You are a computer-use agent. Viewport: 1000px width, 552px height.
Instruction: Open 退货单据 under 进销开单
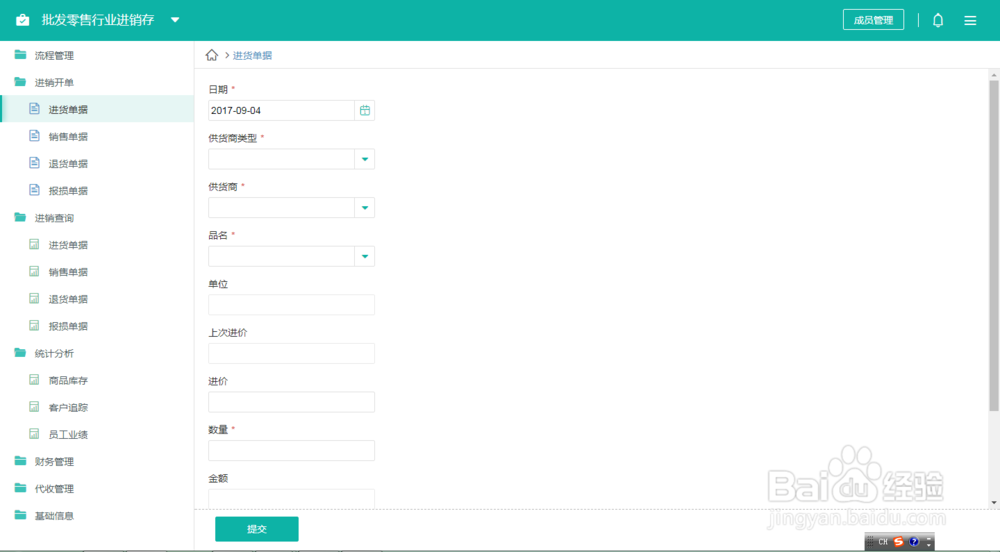(97, 163)
